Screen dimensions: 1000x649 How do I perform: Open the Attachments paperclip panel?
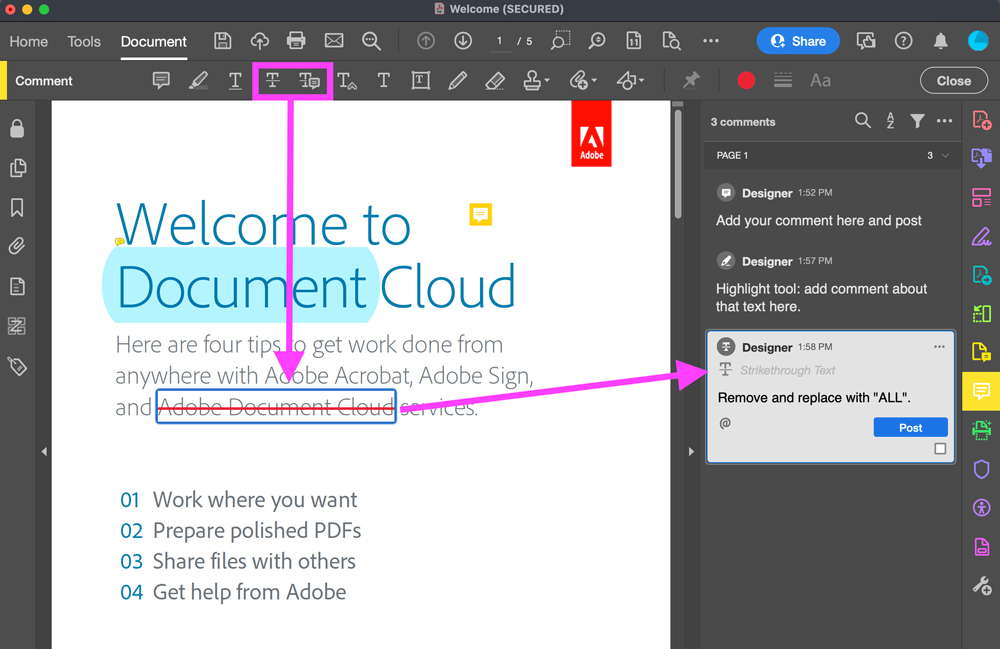17,246
